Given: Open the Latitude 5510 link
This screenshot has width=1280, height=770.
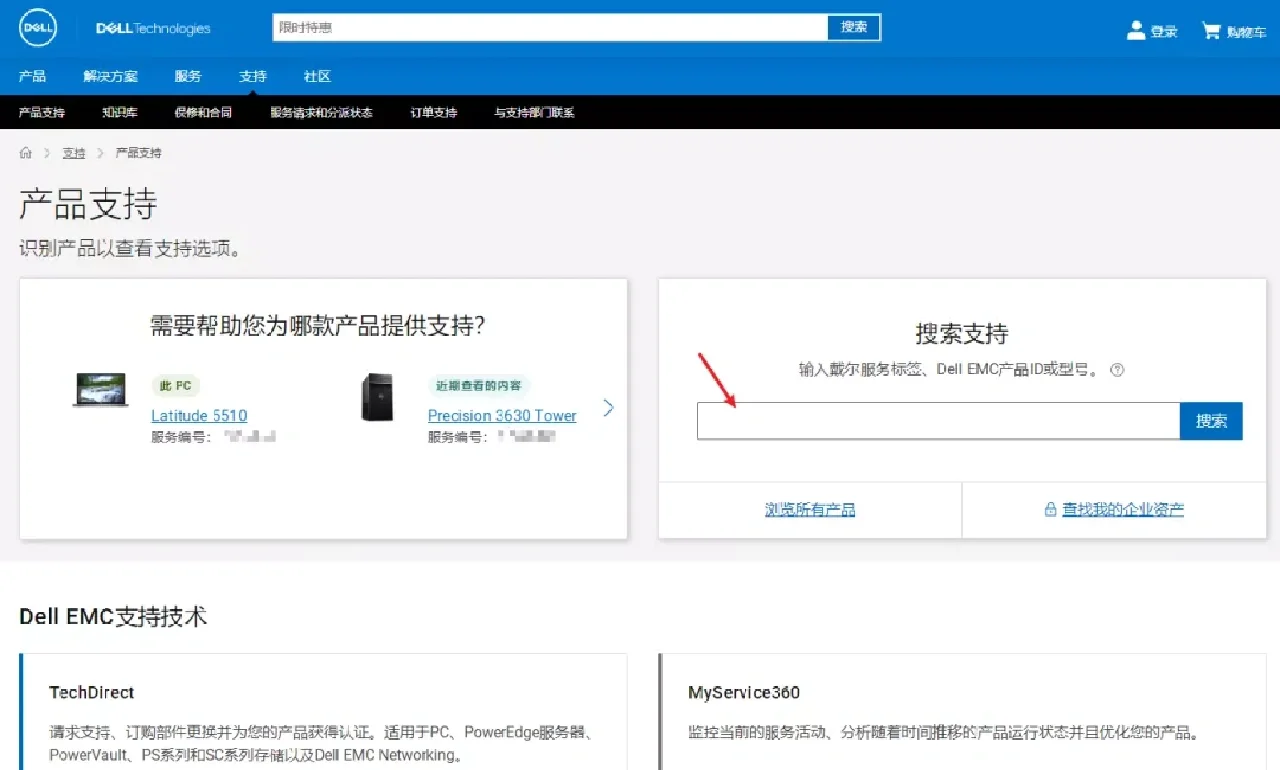Looking at the screenshot, I should (x=199, y=416).
